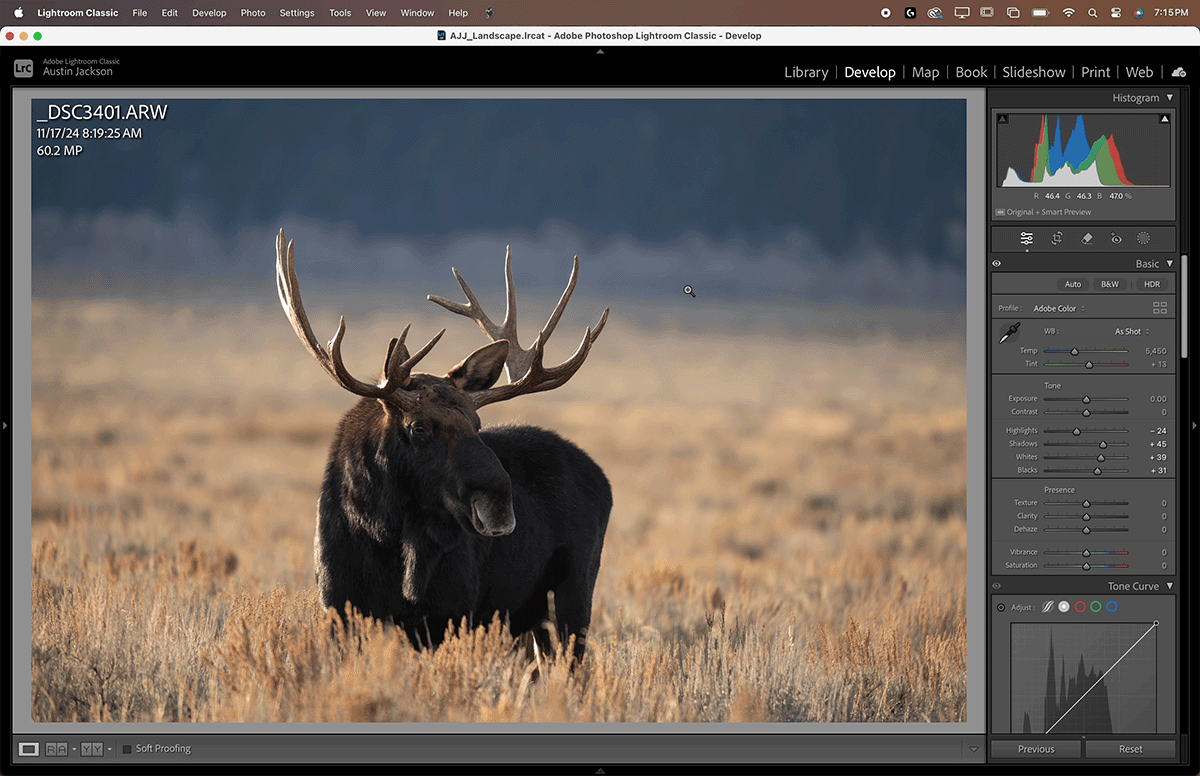Image resolution: width=1200 pixels, height=776 pixels.
Task: Click the Auto tone button
Action: (x=1072, y=284)
